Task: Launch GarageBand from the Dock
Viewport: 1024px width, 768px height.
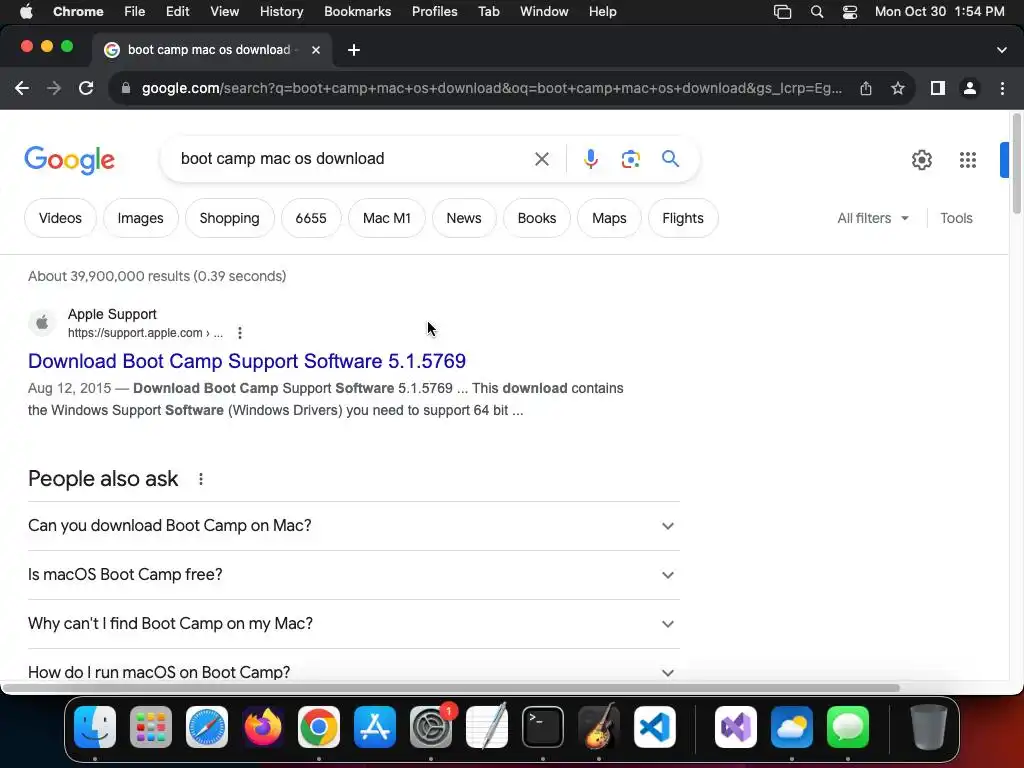Action: (x=599, y=727)
